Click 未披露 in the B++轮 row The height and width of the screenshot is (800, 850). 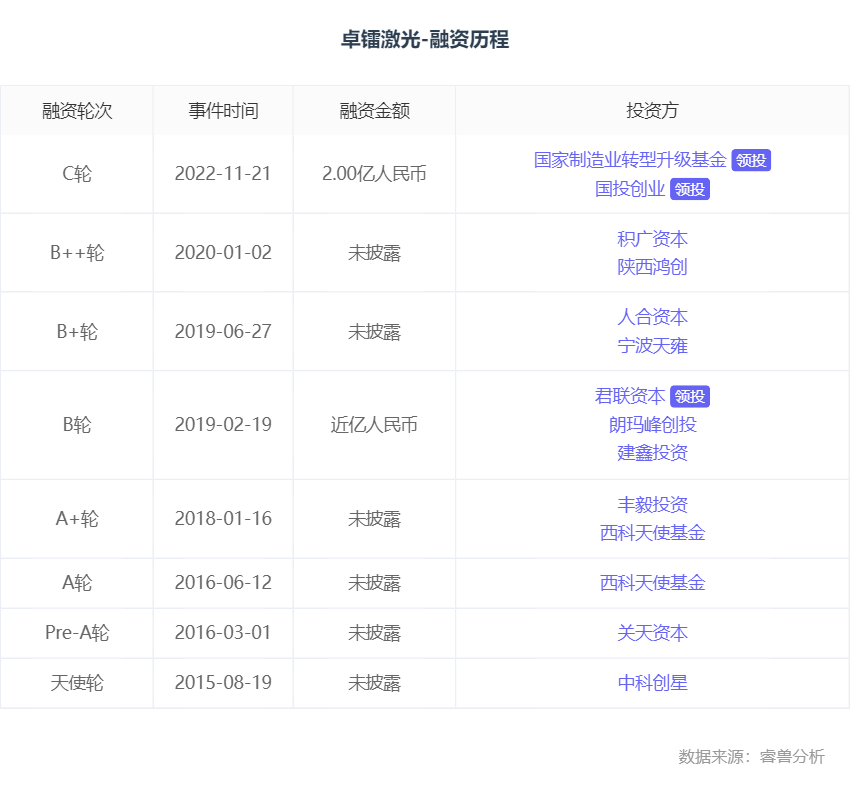(374, 253)
